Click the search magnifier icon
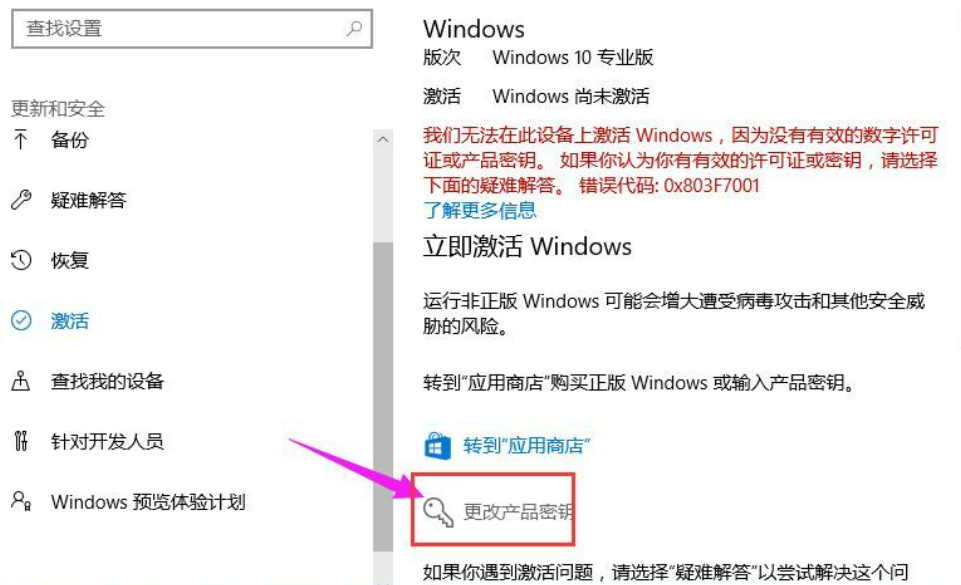Viewport: 961px width, 585px height. (354, 28)
